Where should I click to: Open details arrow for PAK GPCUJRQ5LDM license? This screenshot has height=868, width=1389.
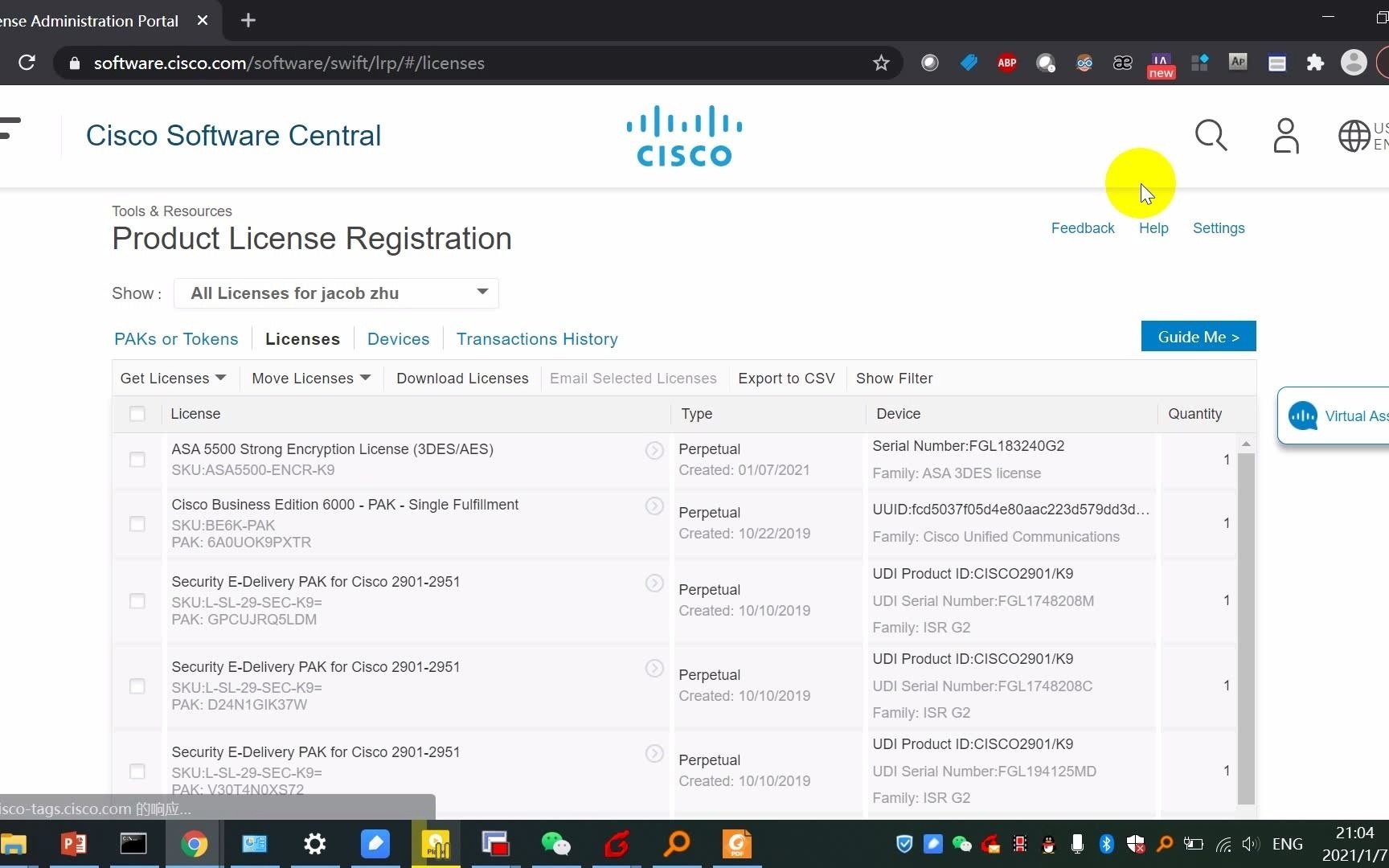(654, 583)
